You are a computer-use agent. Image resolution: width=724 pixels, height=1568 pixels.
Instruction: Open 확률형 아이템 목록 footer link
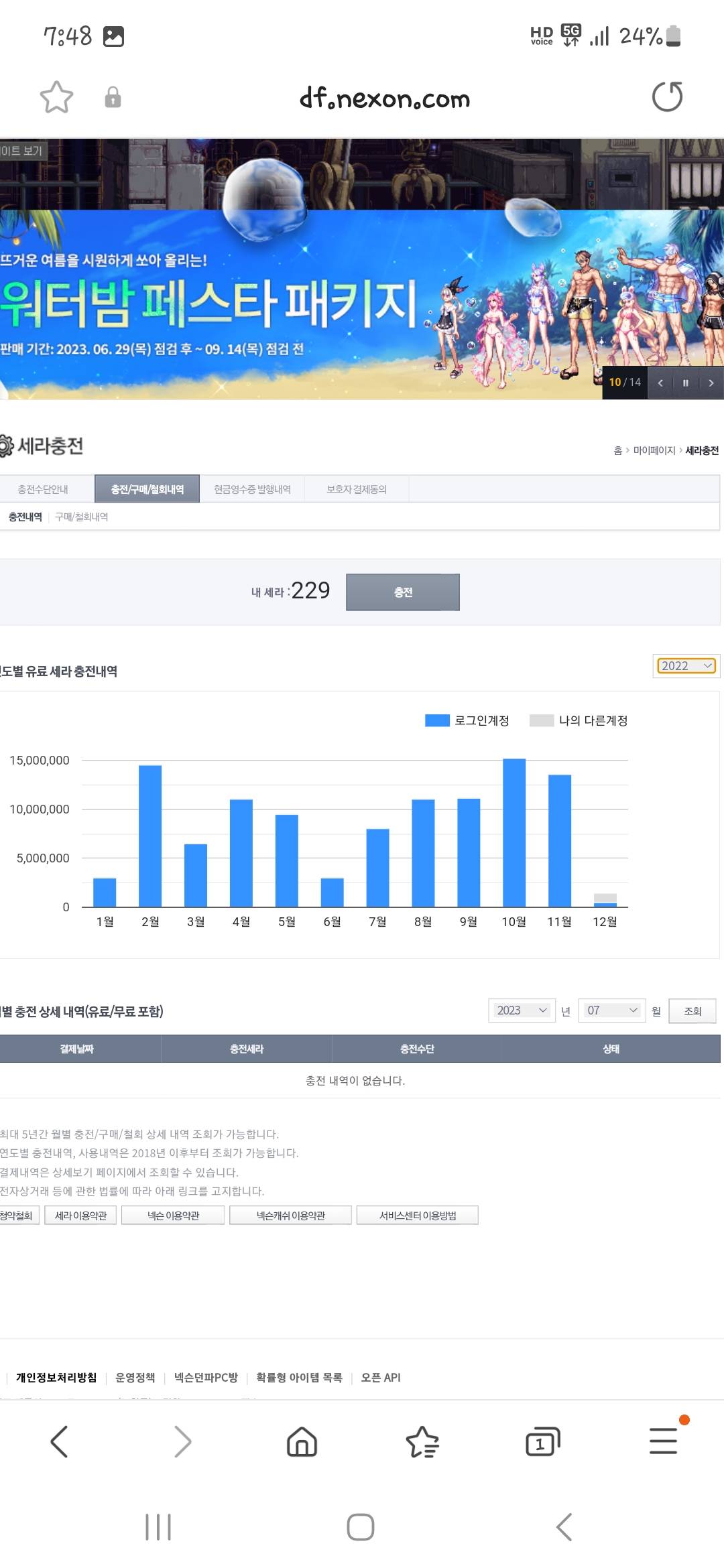pyautogui.click(x=299, y=1378)
